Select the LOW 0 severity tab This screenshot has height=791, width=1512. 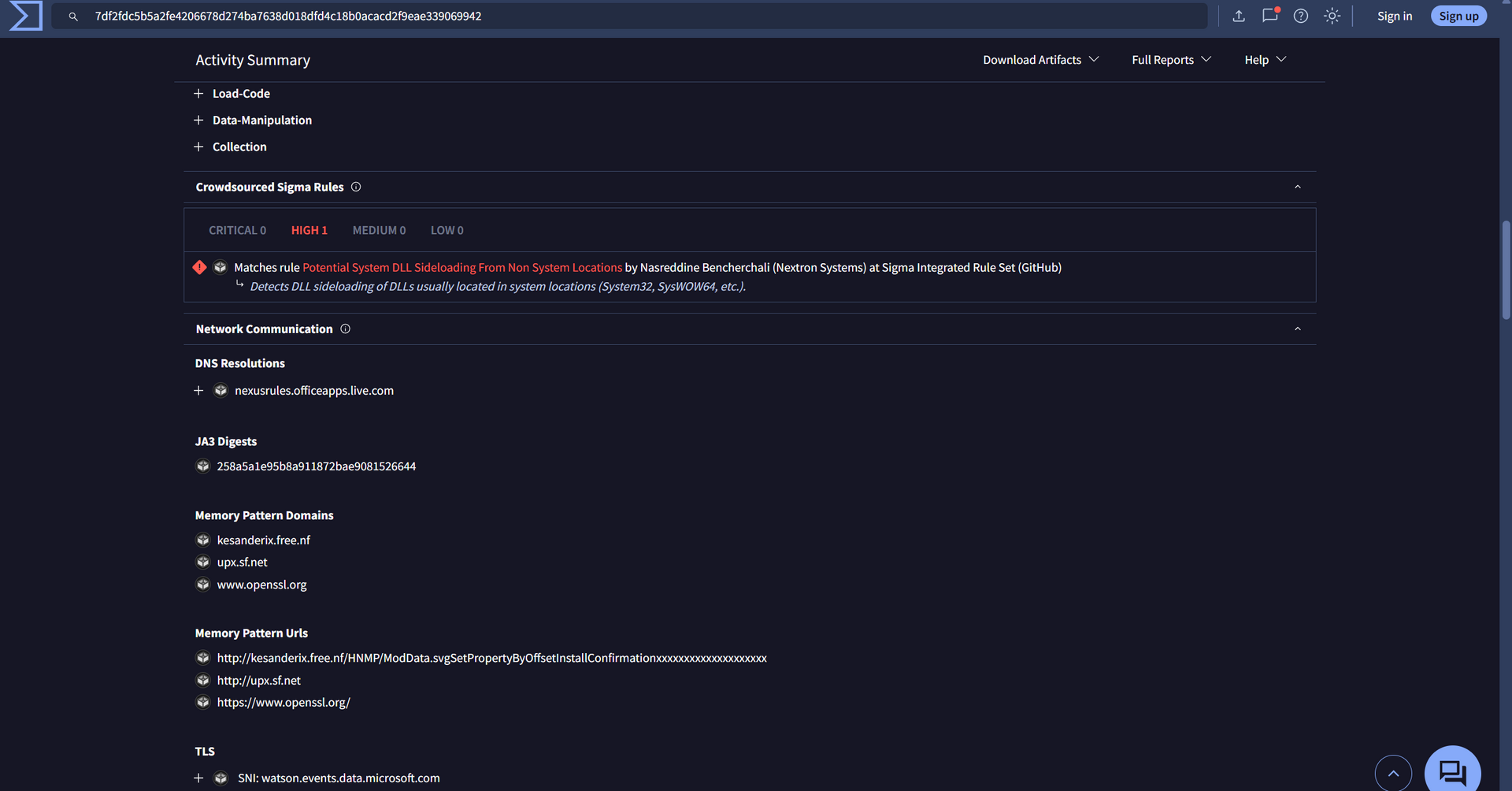click(447, 230)
